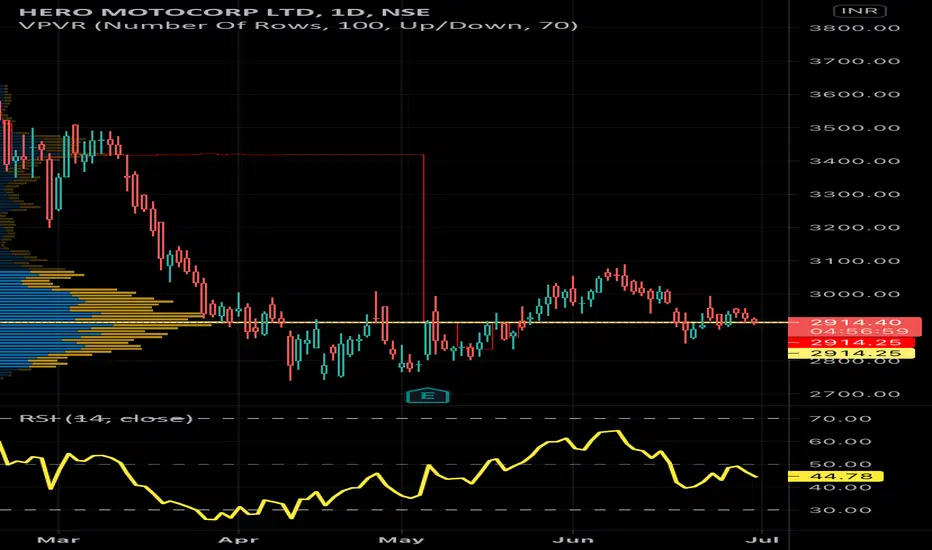
Task: Open the INR currency selector
Action: point(859,11)
